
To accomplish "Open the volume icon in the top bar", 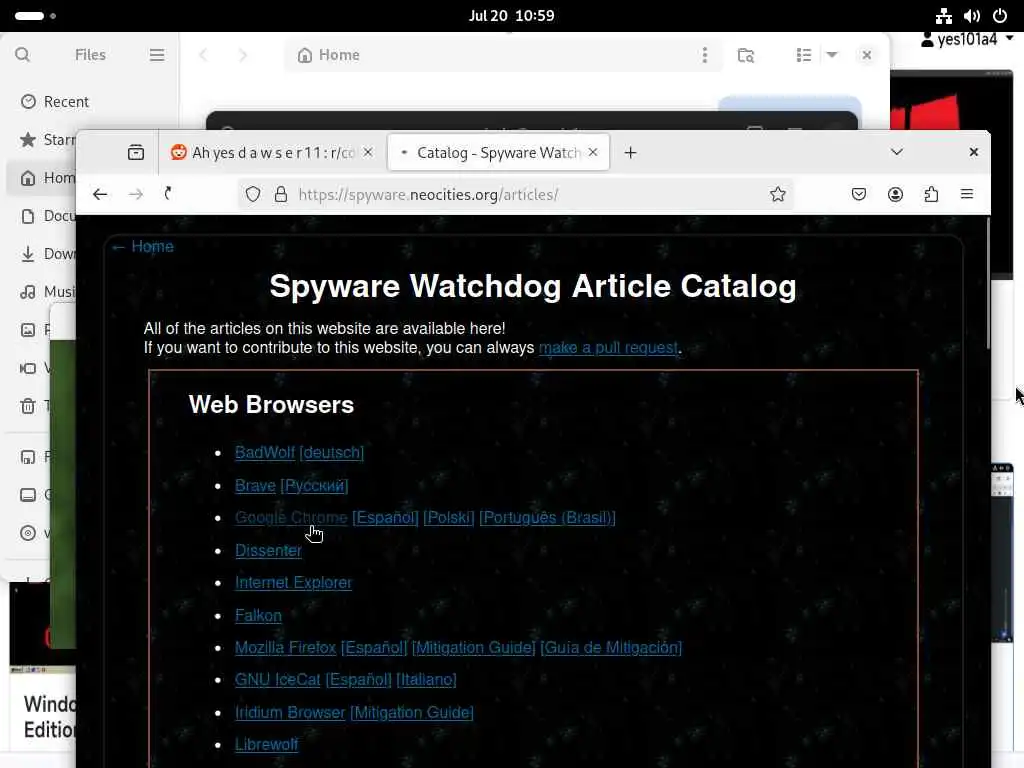I will coord(972,16).
